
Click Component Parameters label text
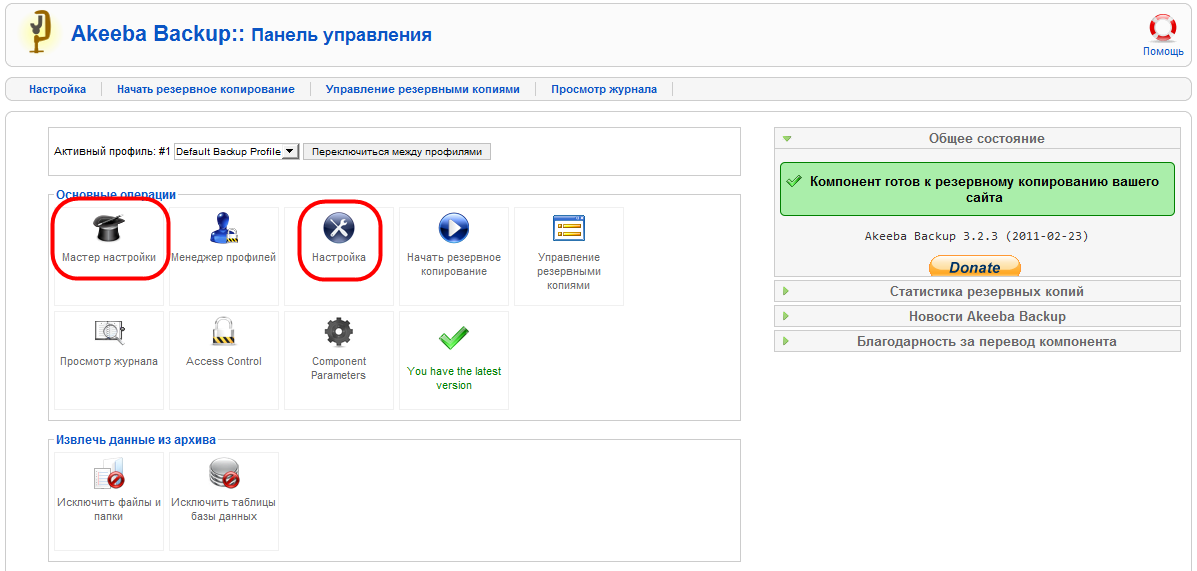click(339, 368)
